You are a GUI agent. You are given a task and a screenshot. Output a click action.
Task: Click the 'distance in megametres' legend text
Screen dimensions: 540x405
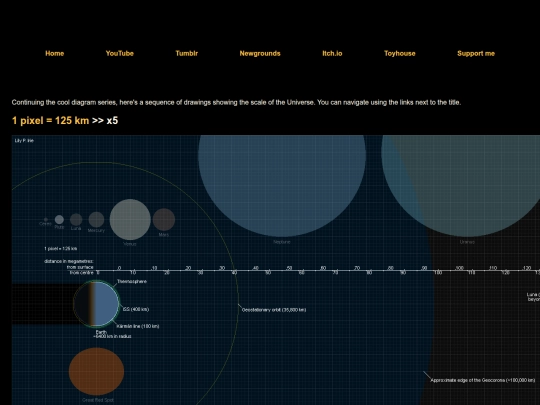pyautogui.click(x=69, y=261)
